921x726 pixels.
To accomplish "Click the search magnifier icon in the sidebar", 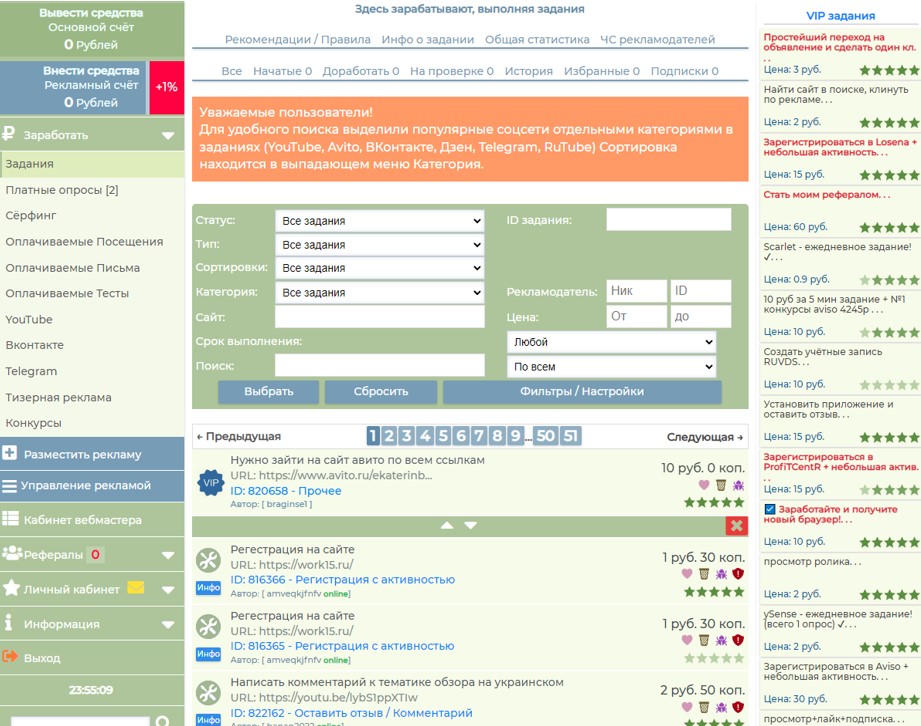I will [163, 721].
